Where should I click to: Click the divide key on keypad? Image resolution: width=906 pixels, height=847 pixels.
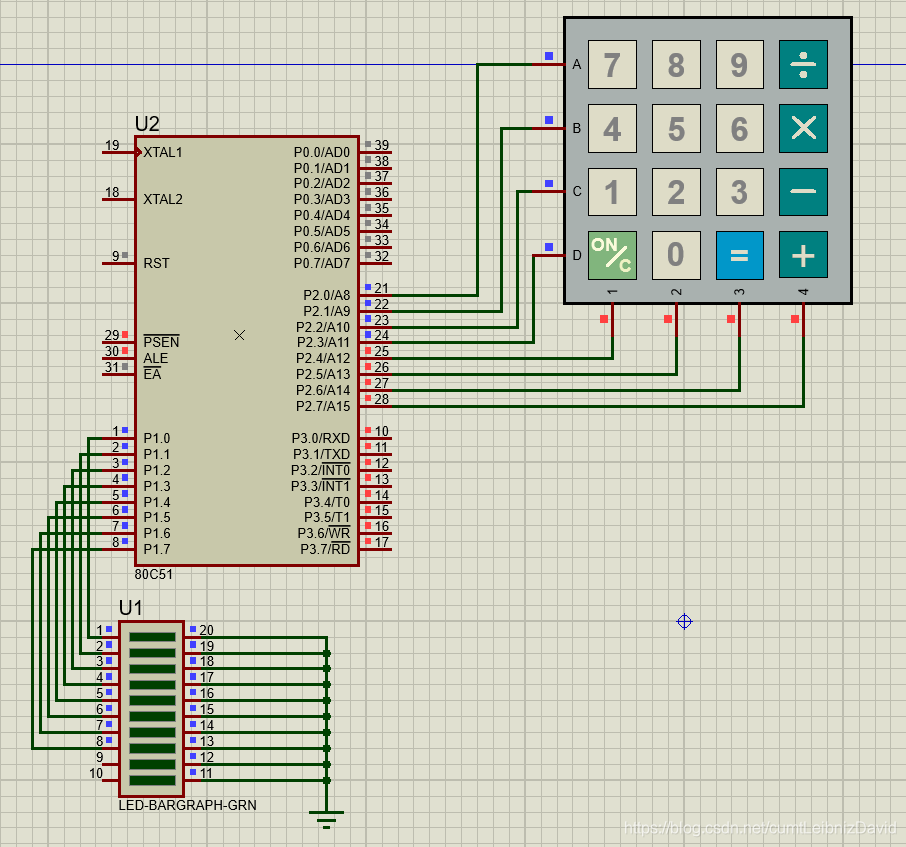pyautogui.click(x=803, y=65)
